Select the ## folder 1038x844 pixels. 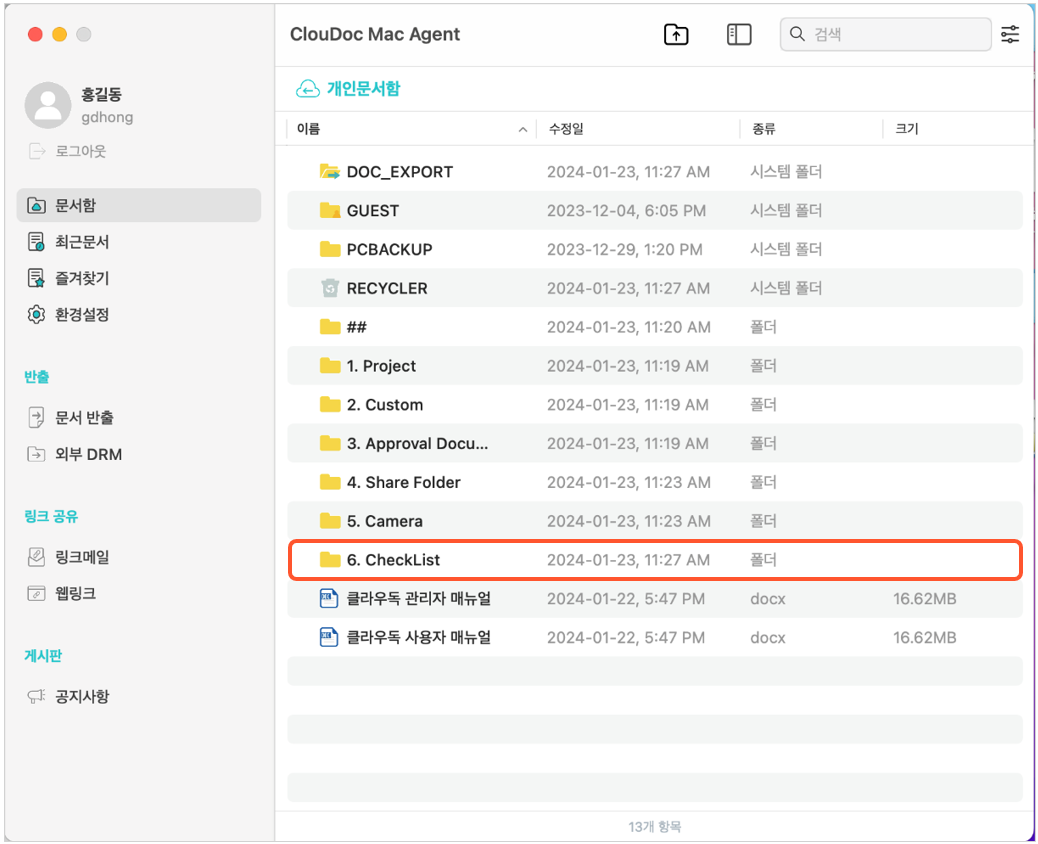click(655, 327)
